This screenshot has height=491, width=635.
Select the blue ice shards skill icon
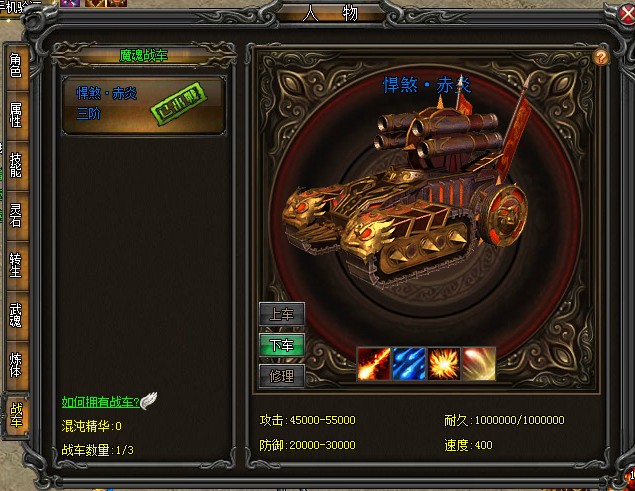409,363
